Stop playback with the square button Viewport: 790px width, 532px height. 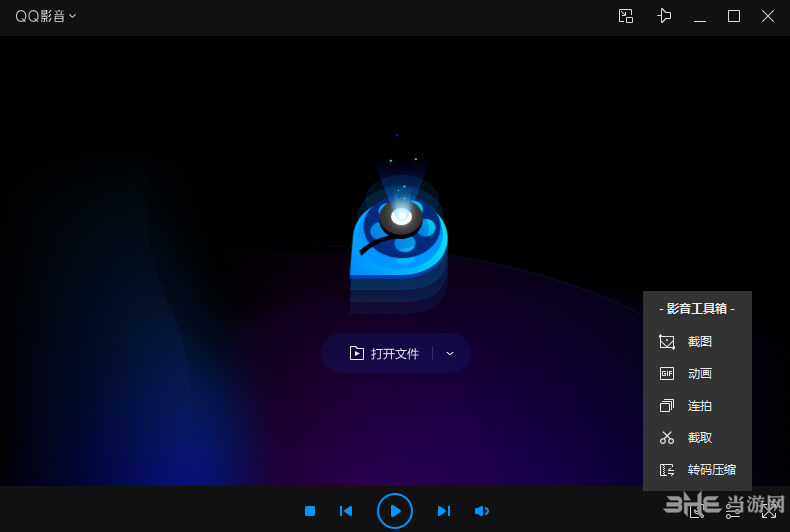(x=310, y=511)
